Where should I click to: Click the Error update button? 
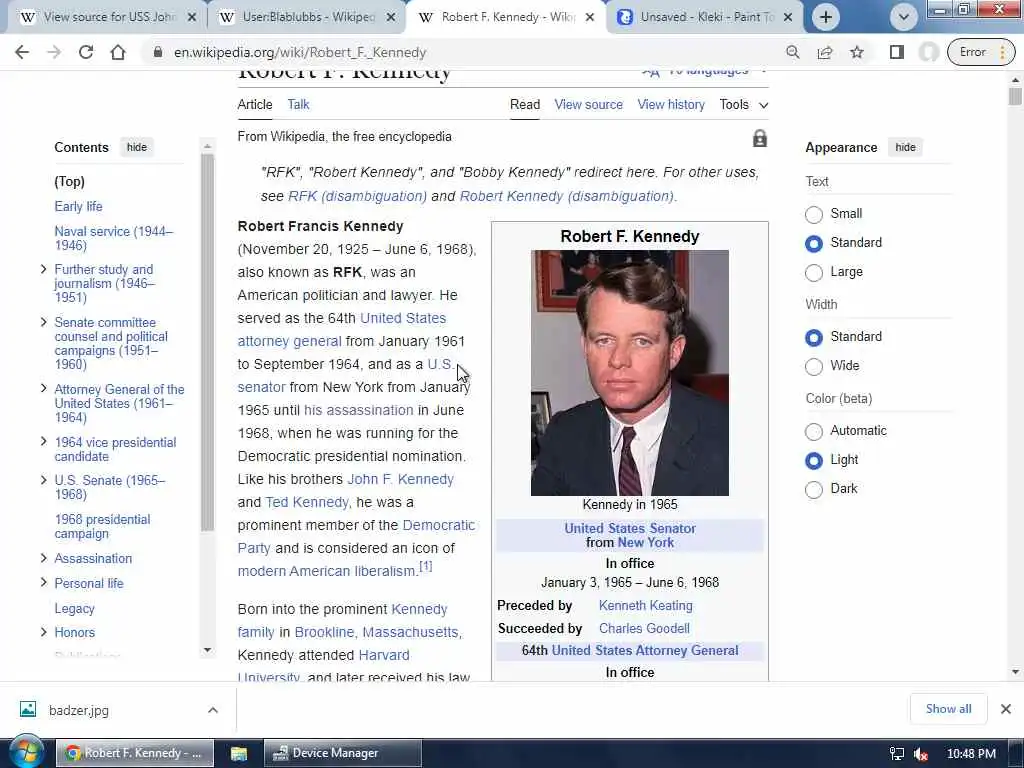[x=981, y=52]
